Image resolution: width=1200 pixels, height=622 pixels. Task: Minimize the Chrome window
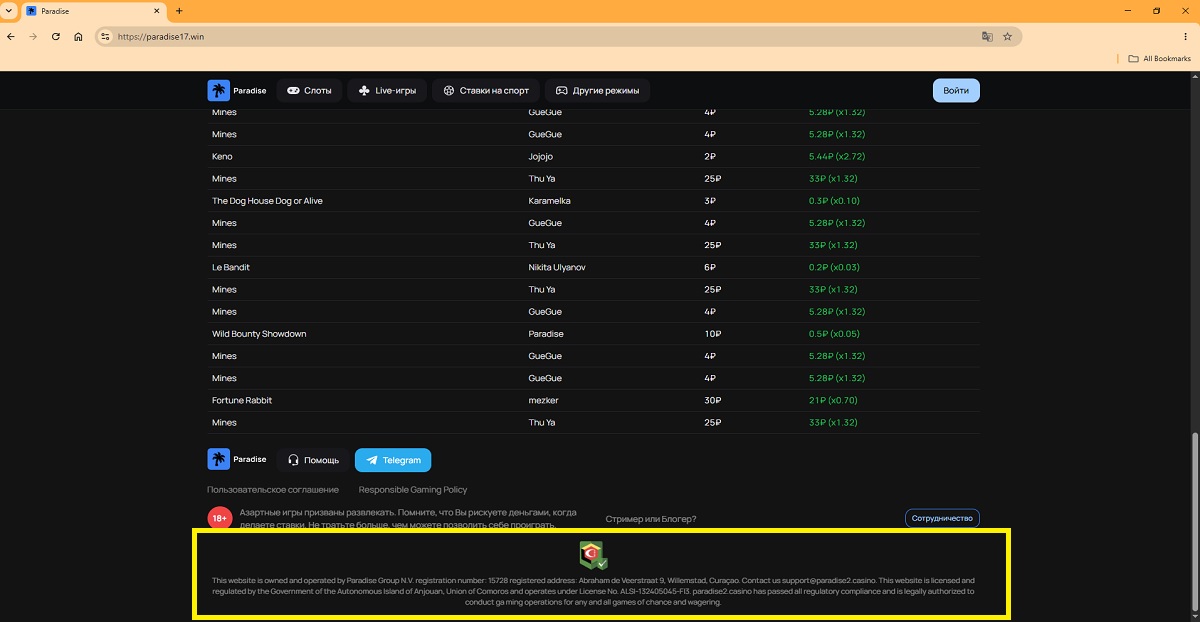click(x=1128, y=11)
